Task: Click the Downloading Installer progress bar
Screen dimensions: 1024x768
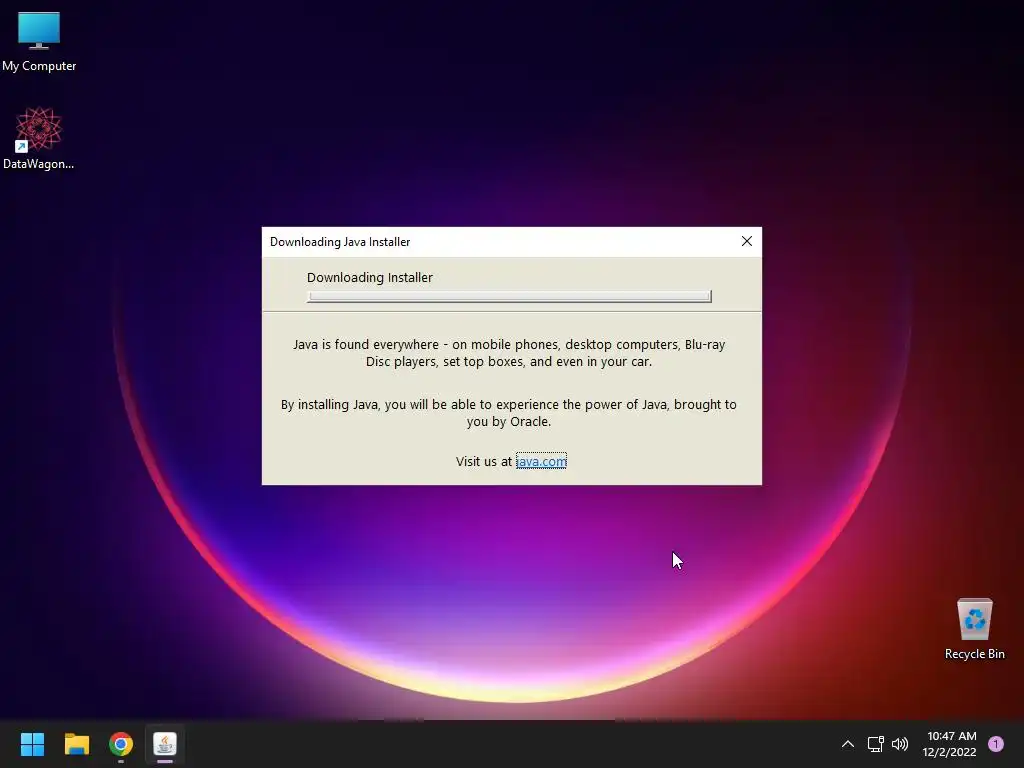Action: [509, 296]
